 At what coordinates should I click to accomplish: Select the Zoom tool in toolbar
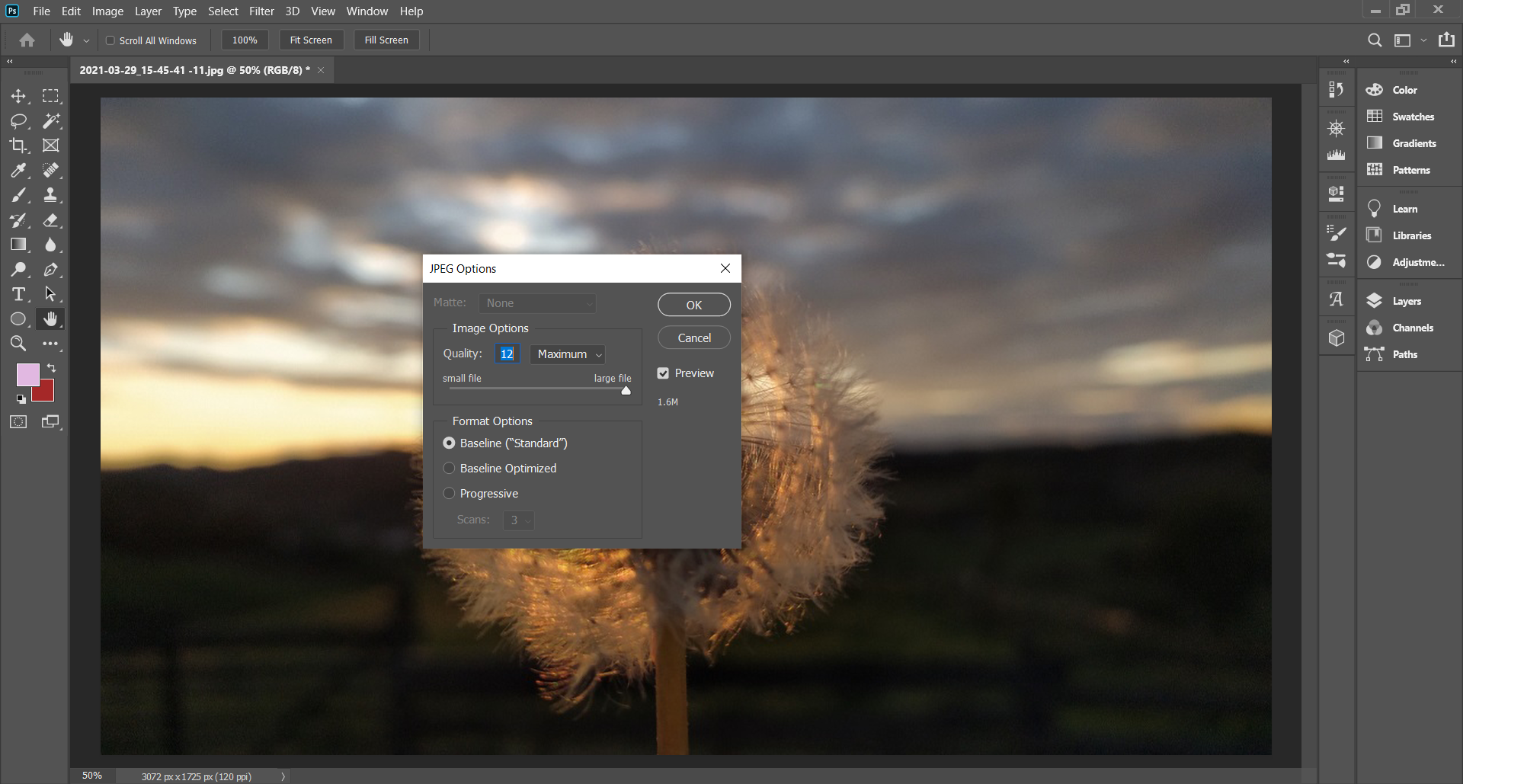pyautogui.click(x=18, y=344)
